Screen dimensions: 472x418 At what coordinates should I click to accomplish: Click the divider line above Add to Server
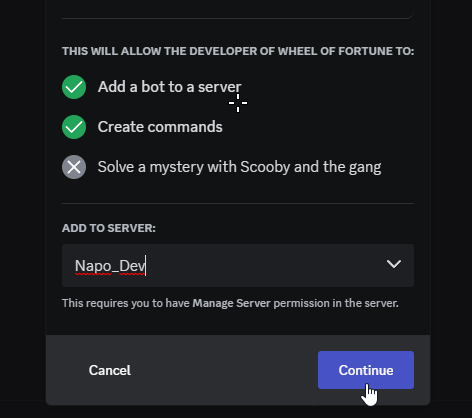pos(238,203)
